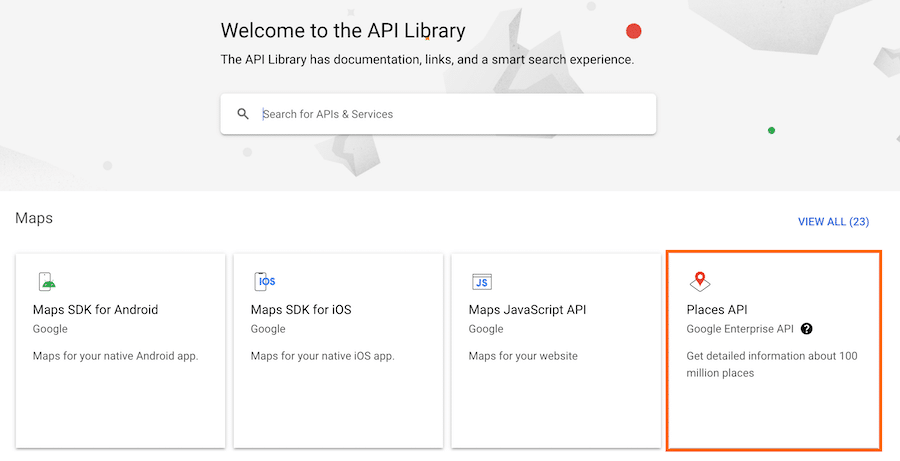Click the red circle in the banner
Screen dimensions: 900x461
[x=633, y=31]
